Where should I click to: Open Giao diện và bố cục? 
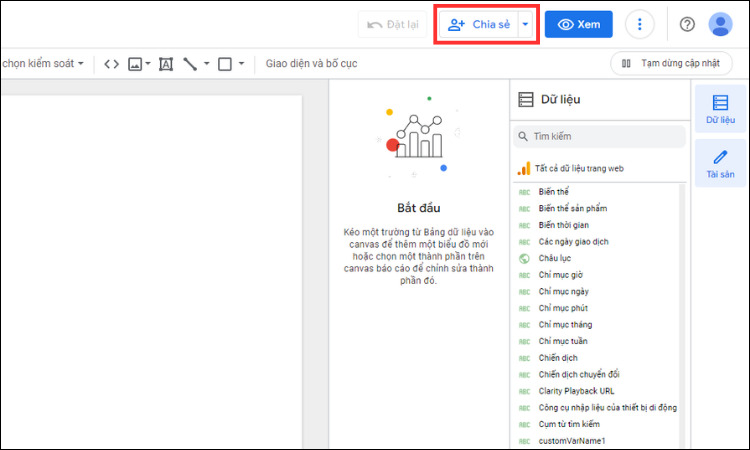tap(311, 64)
